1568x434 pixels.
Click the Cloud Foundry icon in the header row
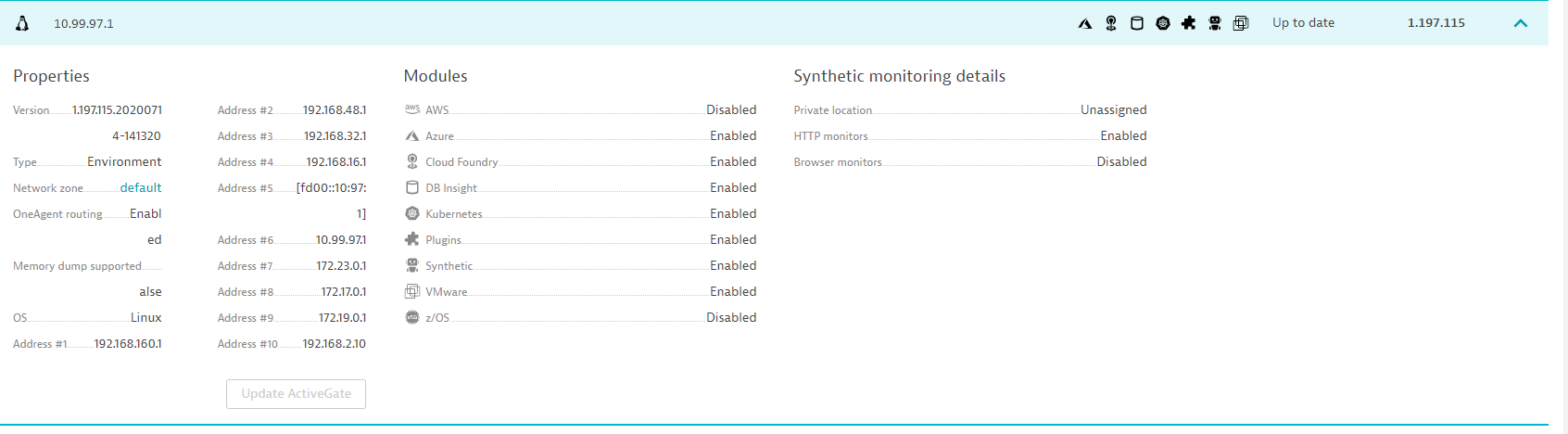click(1111, 23)
